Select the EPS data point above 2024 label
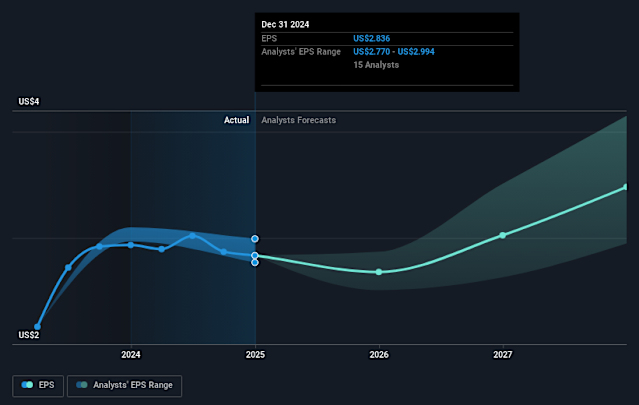The height and width of the screenshot is (405, 639). [x=130, y=244]
